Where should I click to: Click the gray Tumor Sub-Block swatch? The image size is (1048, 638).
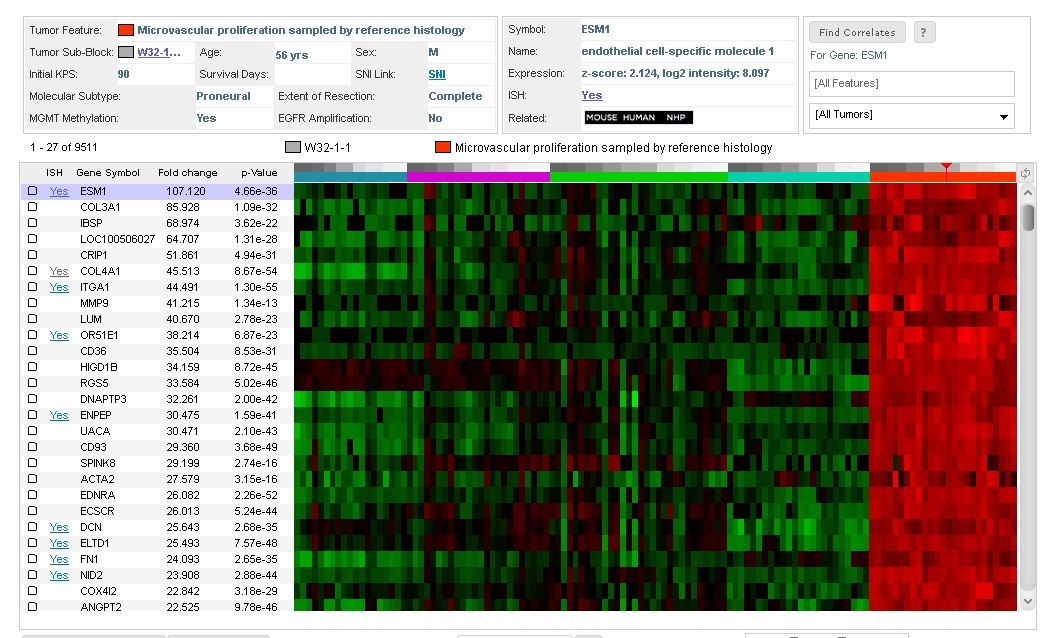(x=126, y=52)
